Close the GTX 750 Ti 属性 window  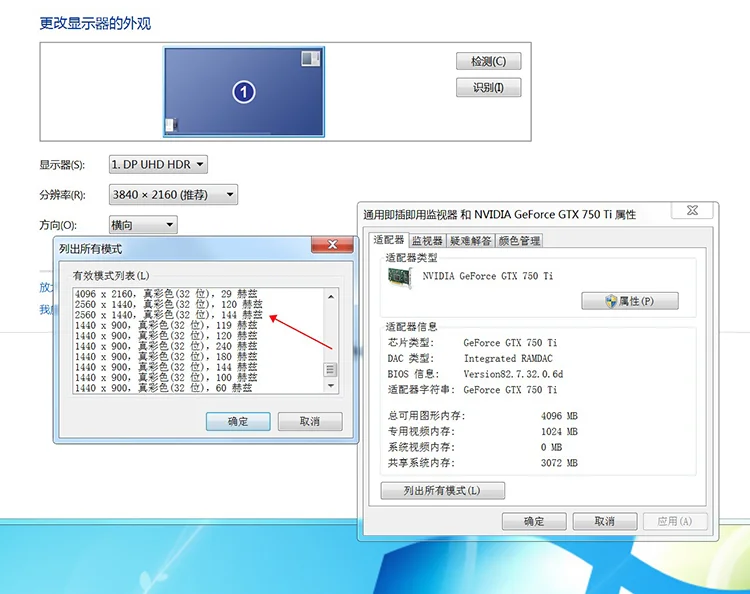692,210
